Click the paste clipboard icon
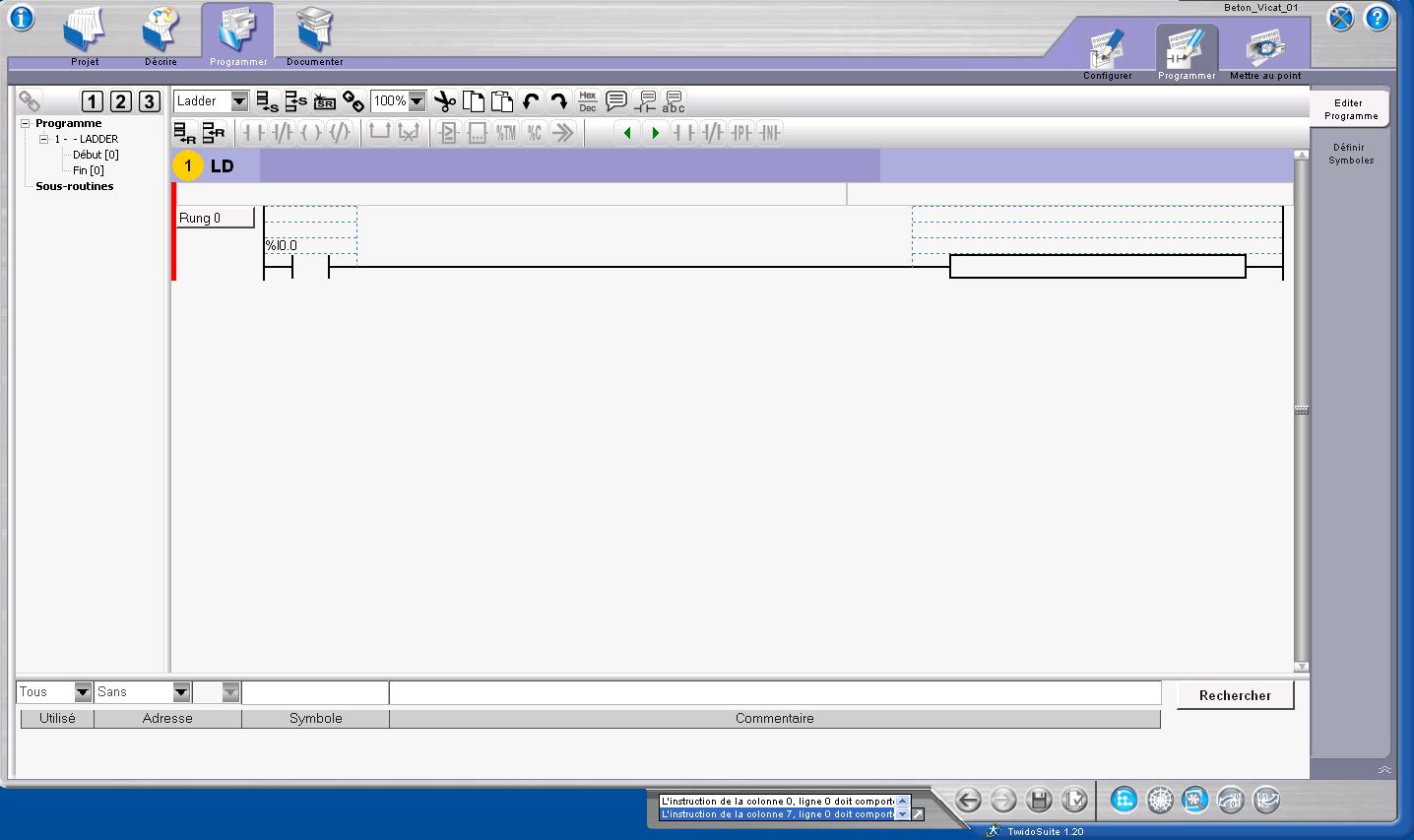The image size is (1414, 840). coord(502,101)
